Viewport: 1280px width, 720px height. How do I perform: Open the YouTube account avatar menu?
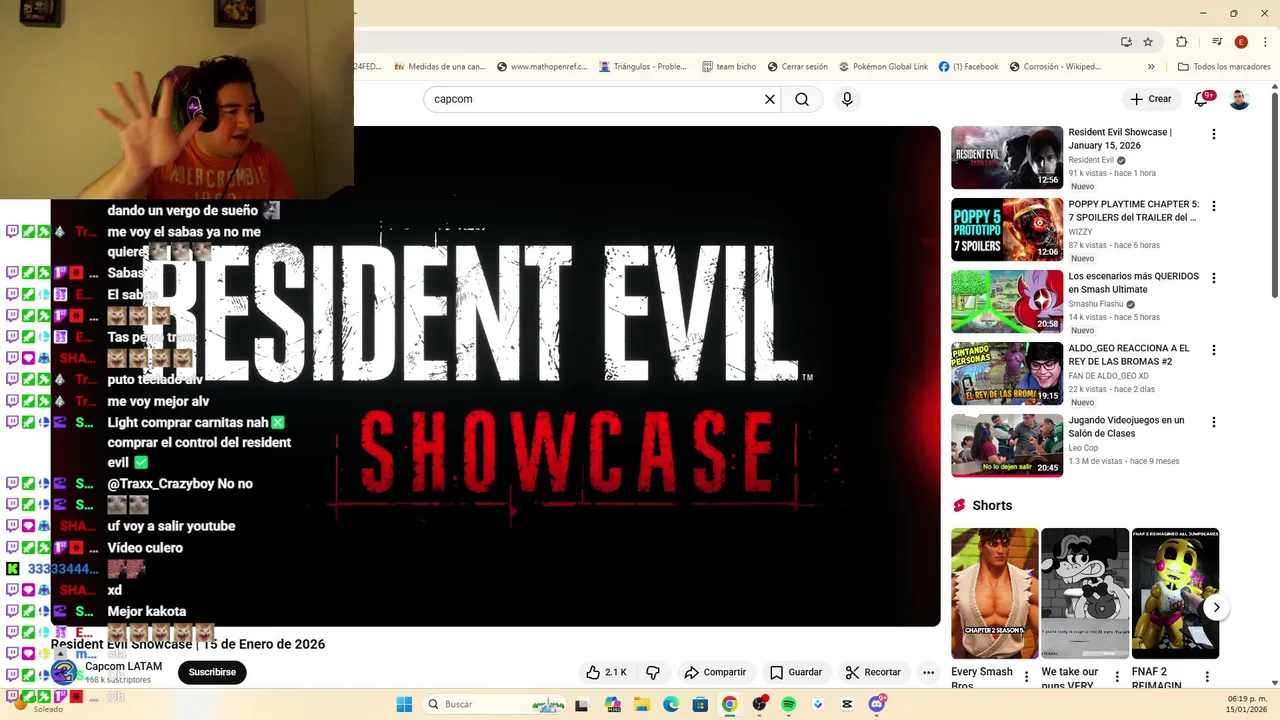pyautogui.click(x=1239, y=99)
